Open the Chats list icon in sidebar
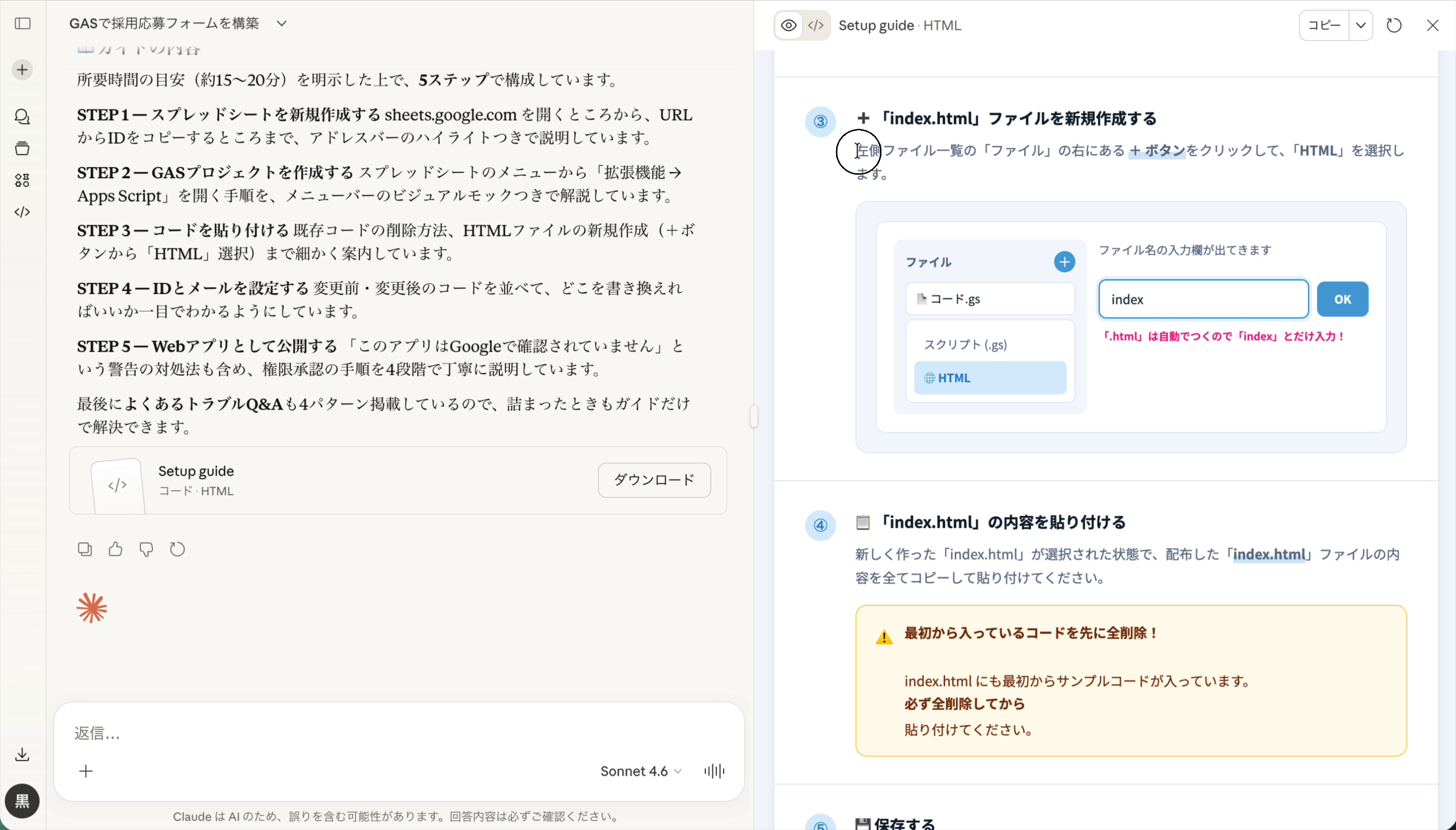The width and height of the screenshot is (1456, 830). pos(22,116)
